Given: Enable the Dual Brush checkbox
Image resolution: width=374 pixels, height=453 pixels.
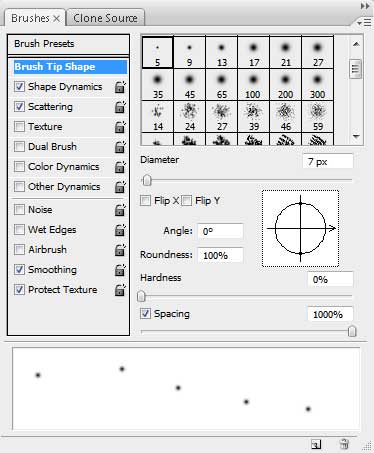Looking at the screenshot, I should pos(19,147).
